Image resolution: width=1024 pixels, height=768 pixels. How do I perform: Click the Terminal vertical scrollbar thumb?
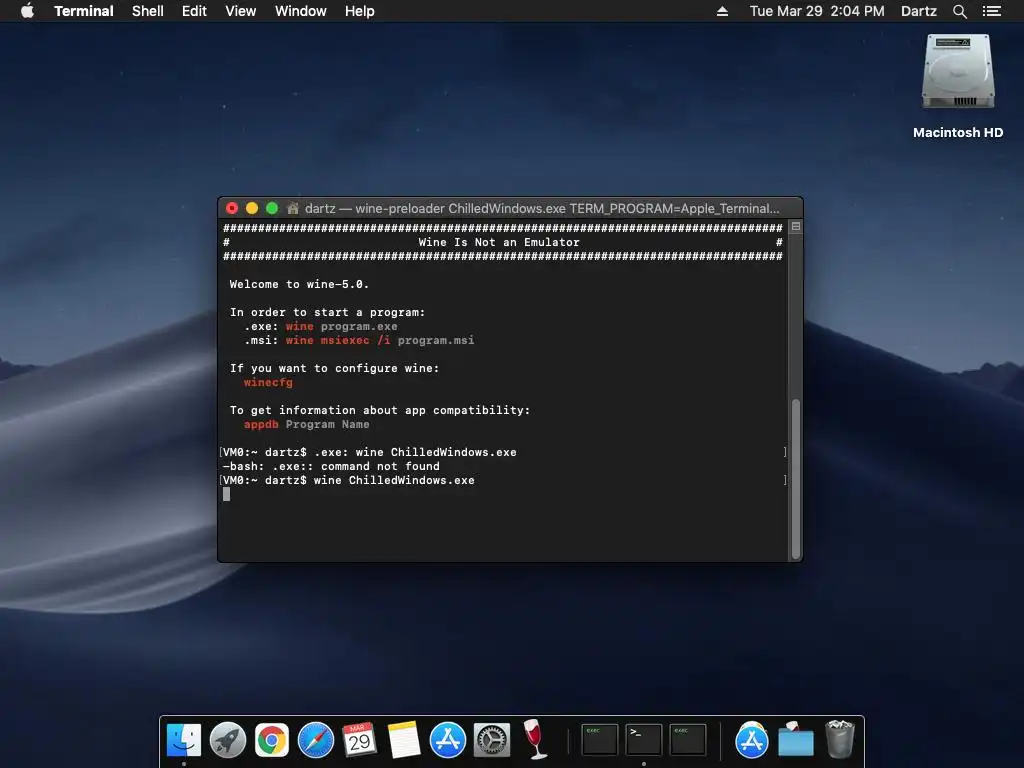(796, 478)
